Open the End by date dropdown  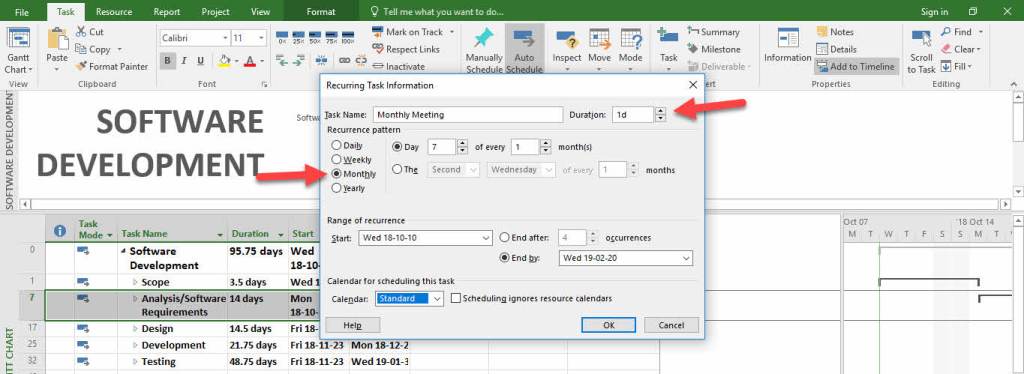tap(686, 258)
